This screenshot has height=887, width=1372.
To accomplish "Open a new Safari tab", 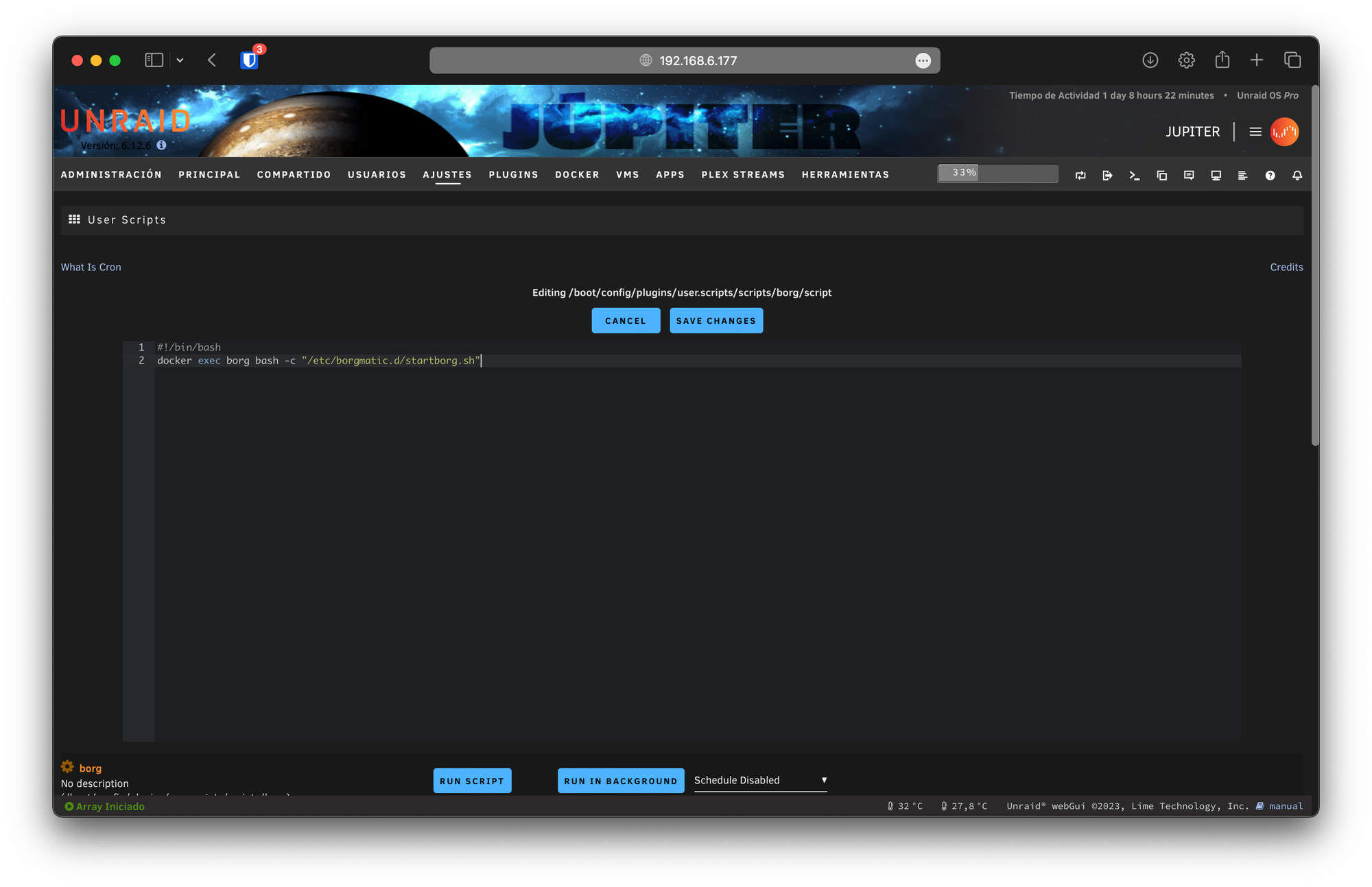I will [x=1257, y=60].
